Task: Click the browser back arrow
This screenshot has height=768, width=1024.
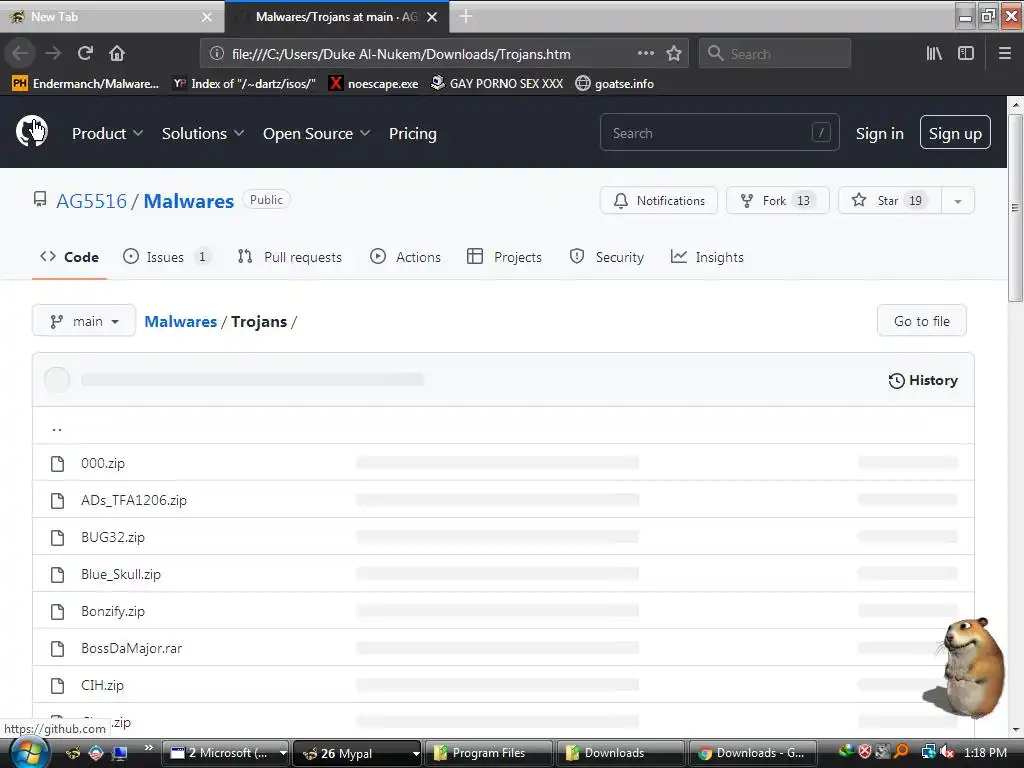Action: tap(20, 53)
